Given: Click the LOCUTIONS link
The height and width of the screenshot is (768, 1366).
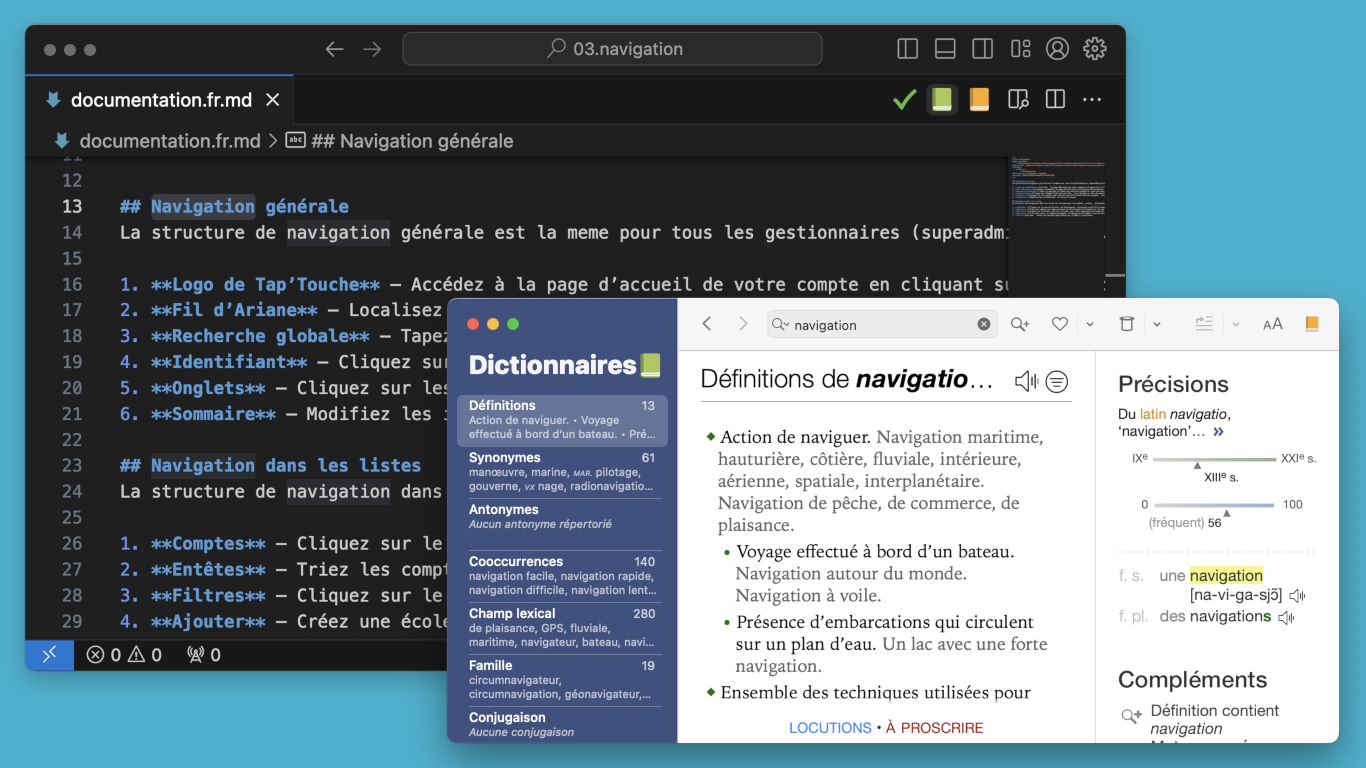Looking at the screenshot, I should (x=830, y=728).
